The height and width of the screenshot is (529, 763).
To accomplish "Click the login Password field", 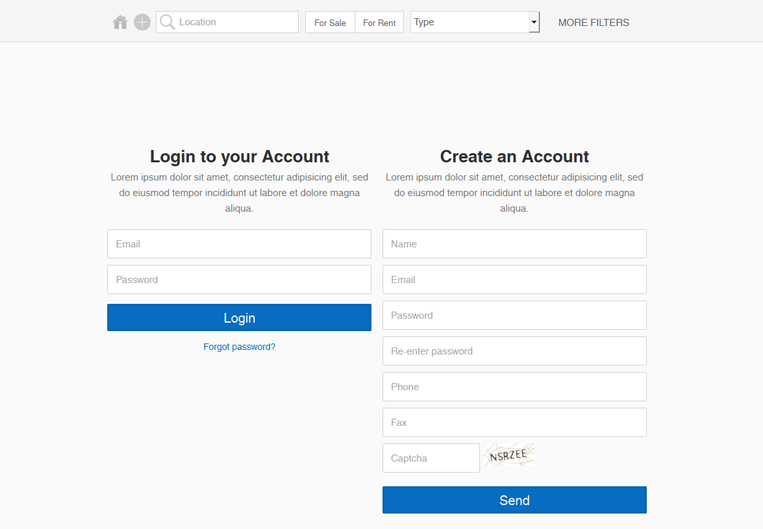I will (x=239, y=279).
